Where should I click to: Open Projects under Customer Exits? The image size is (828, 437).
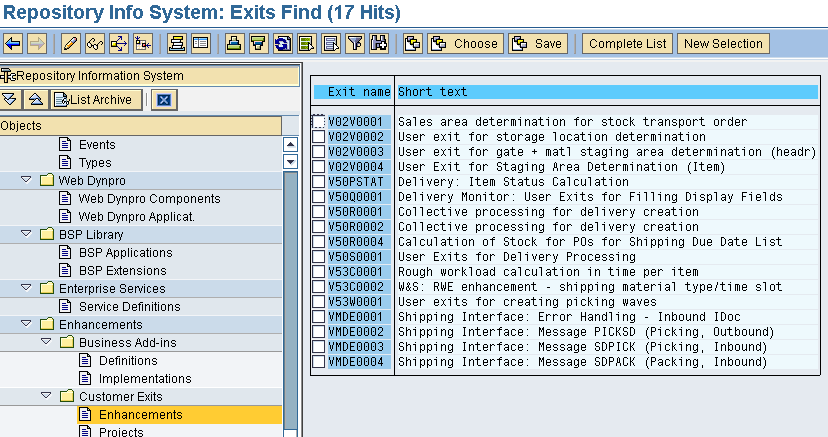pos(121,432)
